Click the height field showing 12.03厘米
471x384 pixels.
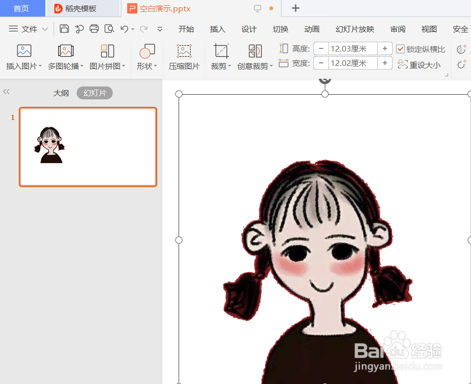click(353, 49)
